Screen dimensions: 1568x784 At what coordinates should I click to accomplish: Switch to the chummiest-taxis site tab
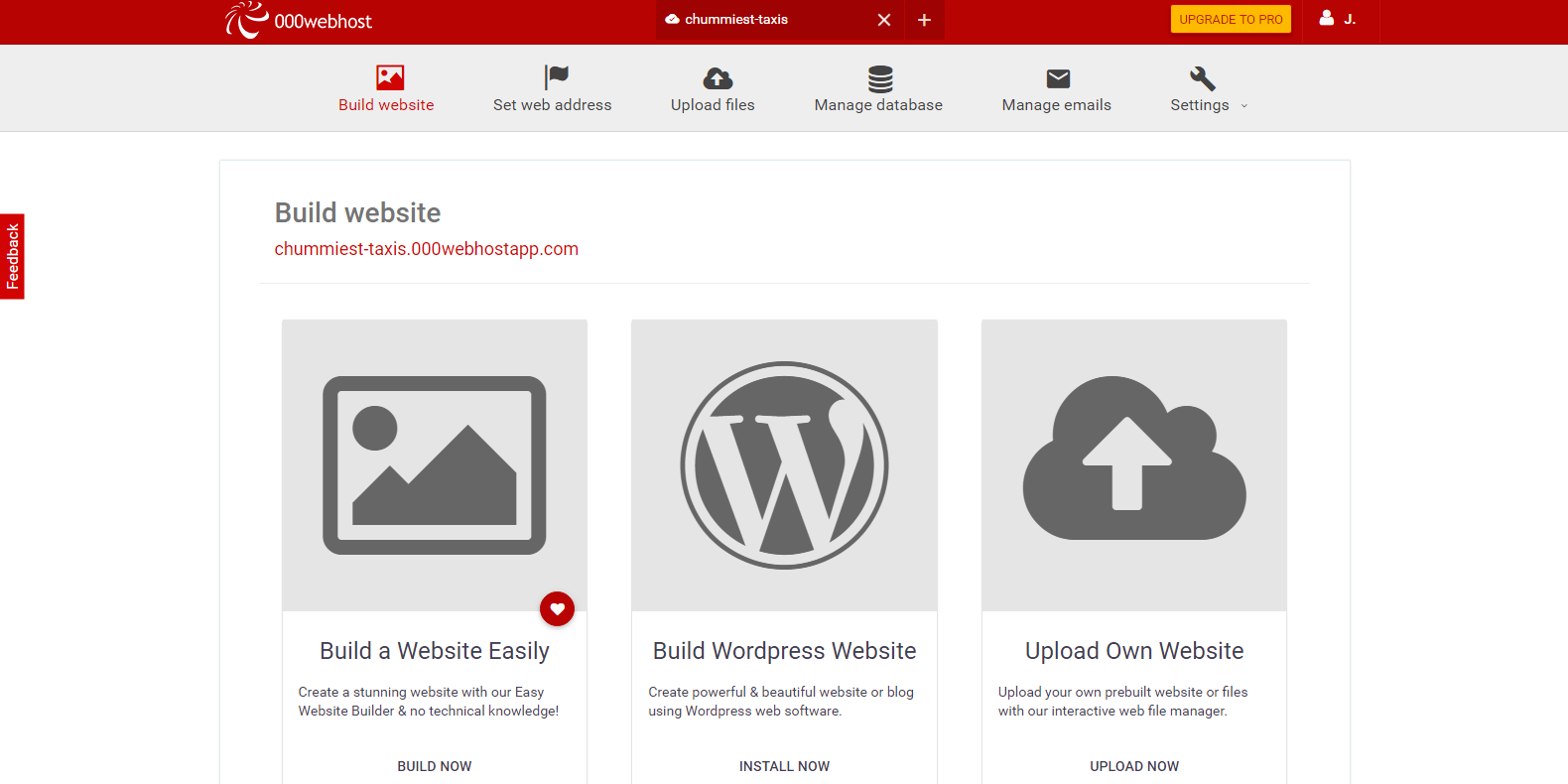[735, 20]
